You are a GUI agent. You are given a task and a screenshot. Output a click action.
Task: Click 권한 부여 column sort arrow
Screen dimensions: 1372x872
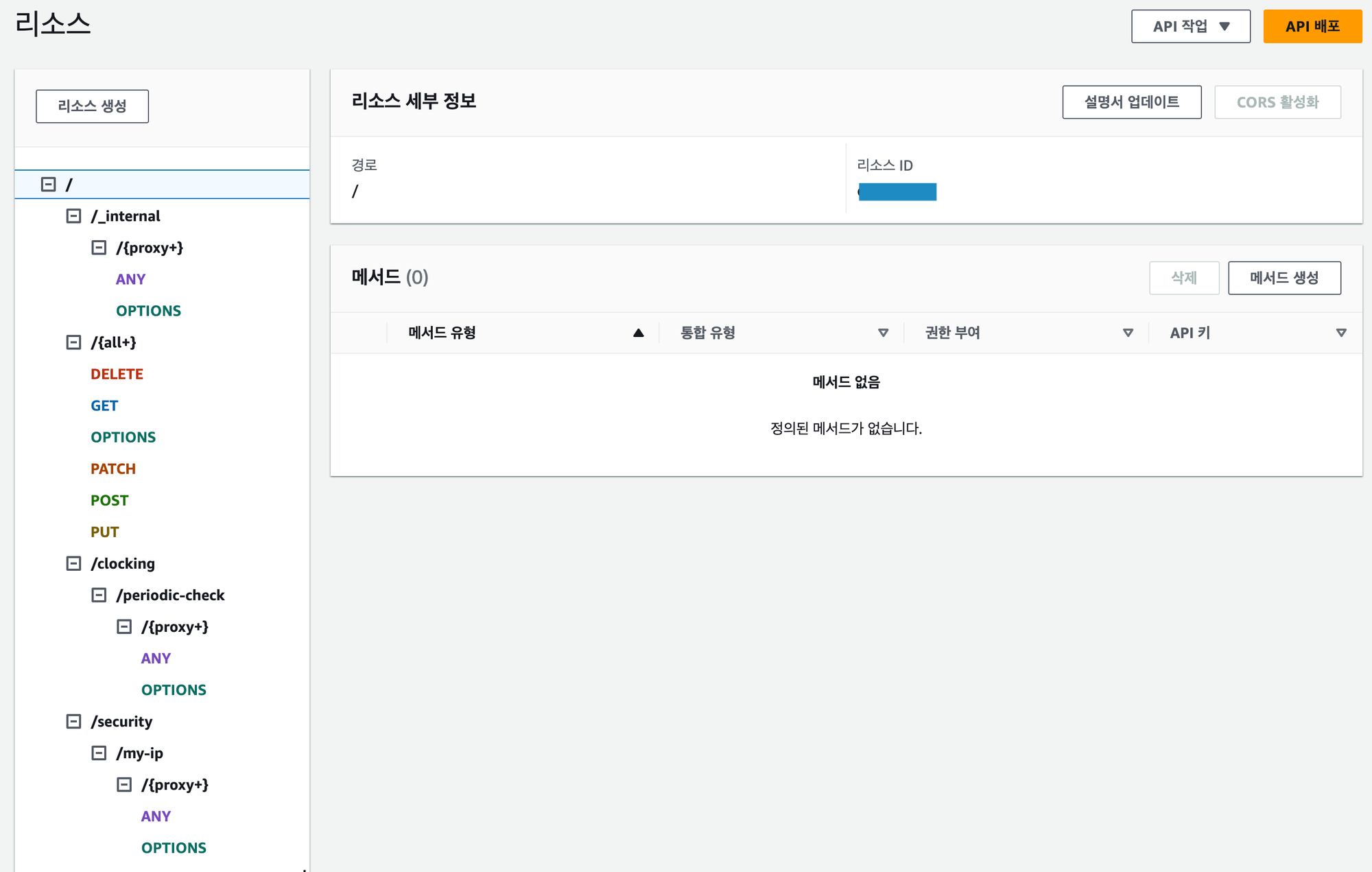click(1128, 333)
